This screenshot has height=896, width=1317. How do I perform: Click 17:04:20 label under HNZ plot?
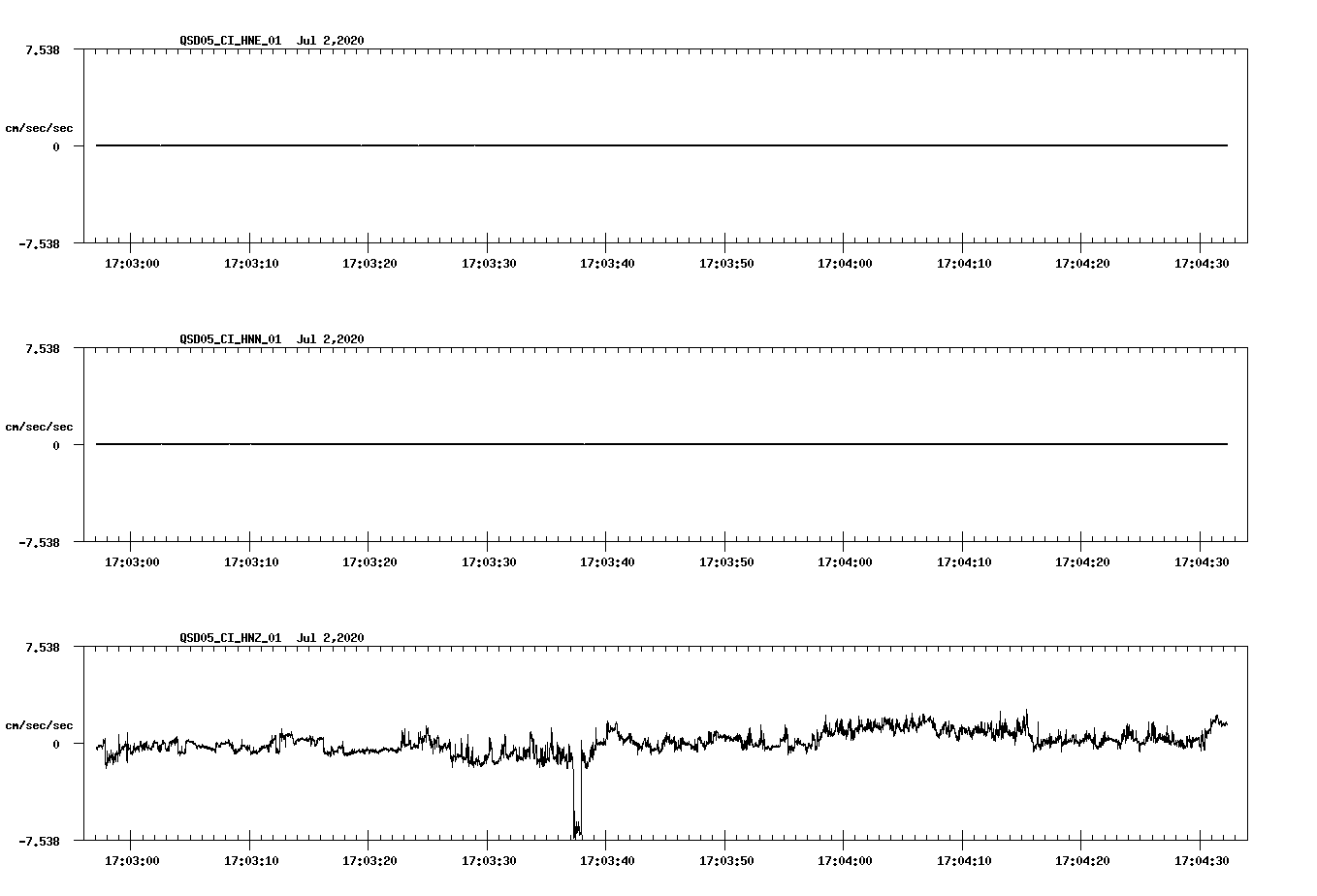tap(1082, 860)
